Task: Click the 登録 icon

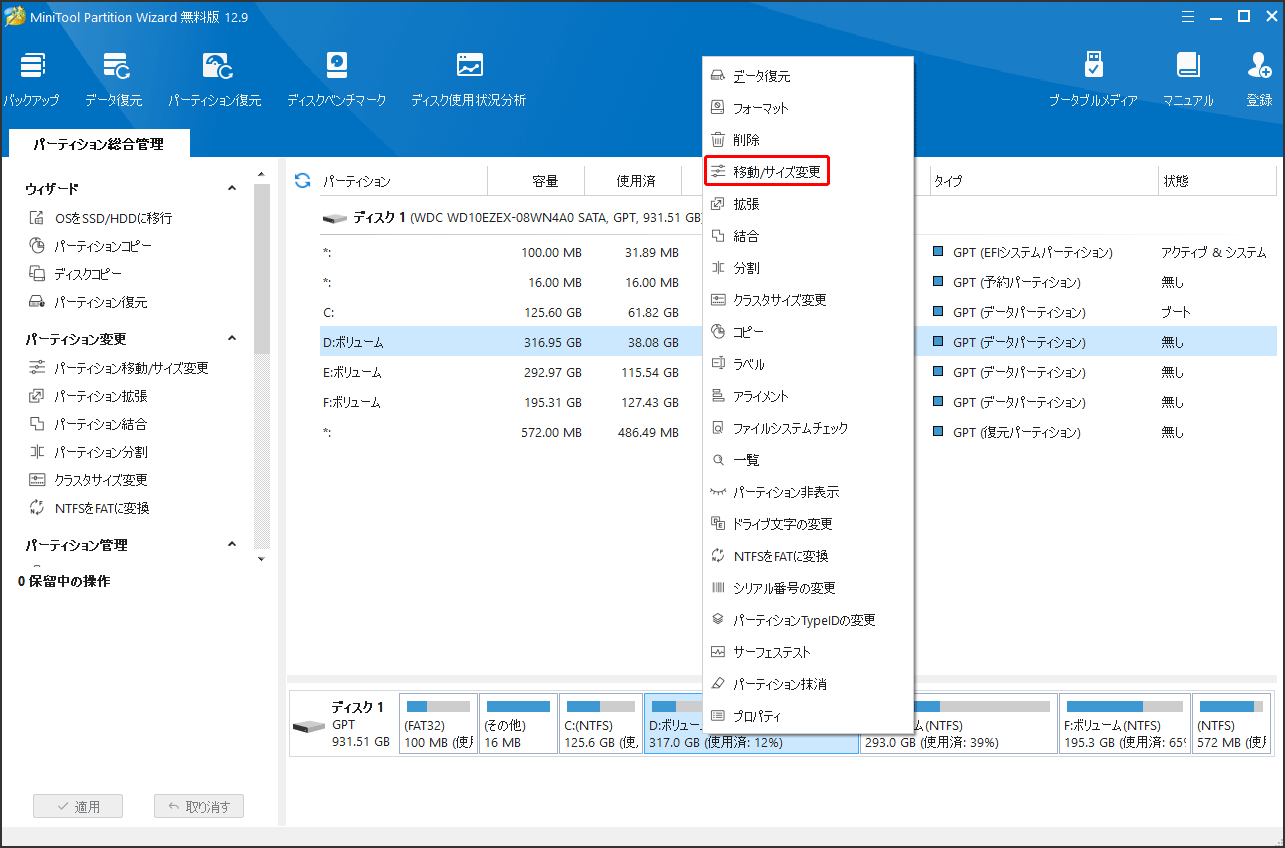Action: click(1259, 80)
